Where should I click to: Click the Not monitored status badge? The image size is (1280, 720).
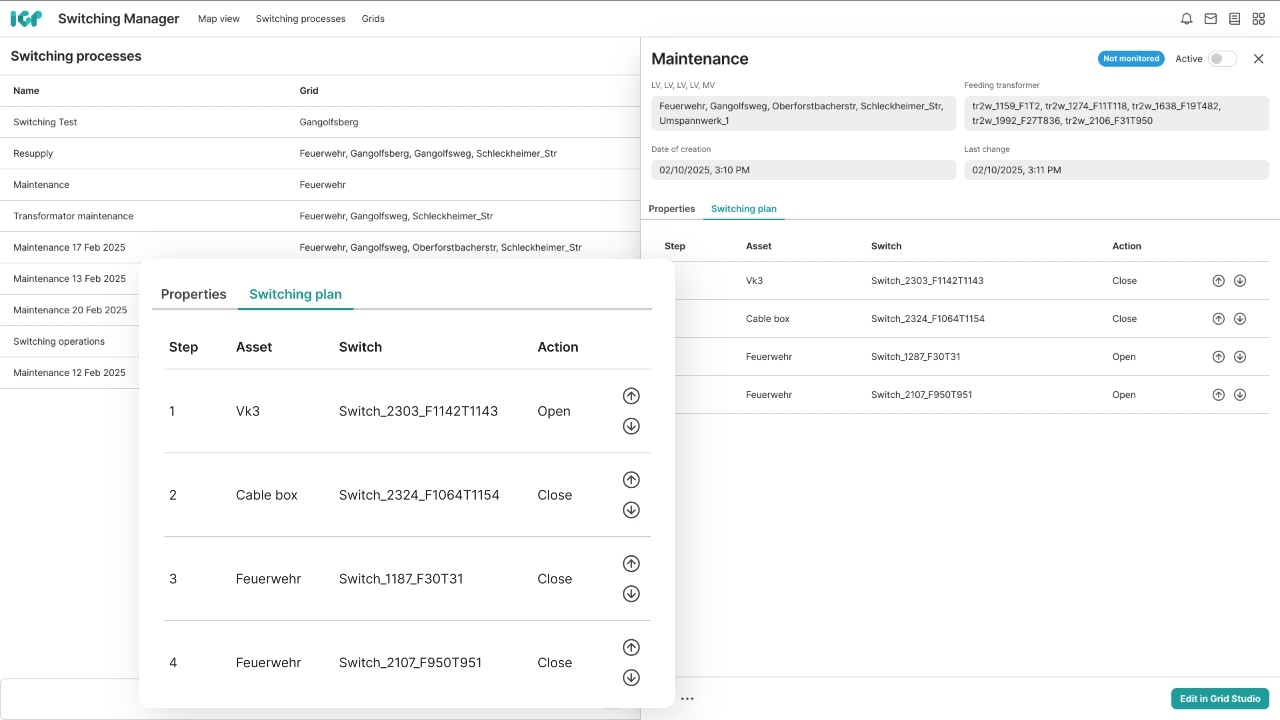[x=1131, y=58]
